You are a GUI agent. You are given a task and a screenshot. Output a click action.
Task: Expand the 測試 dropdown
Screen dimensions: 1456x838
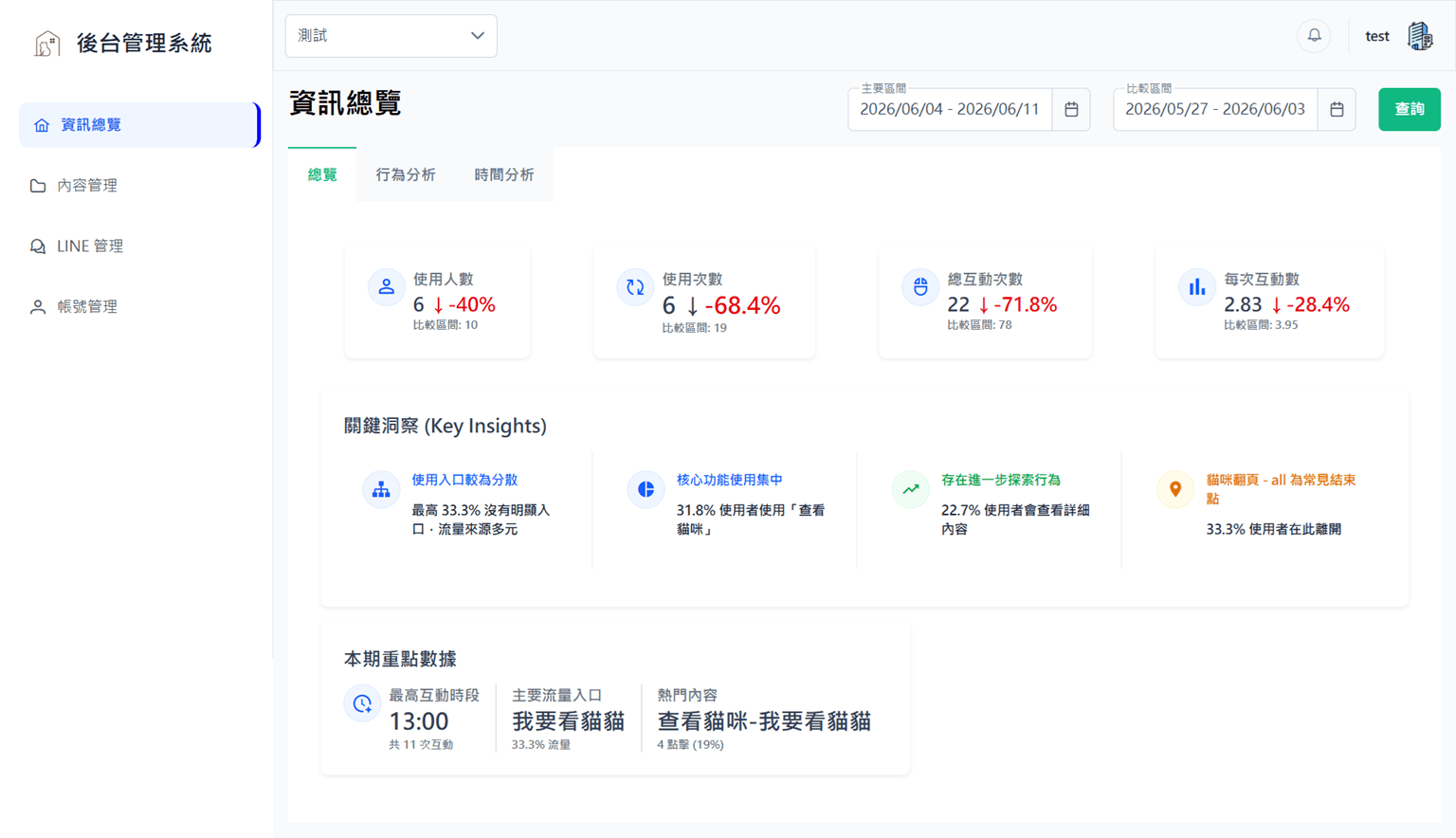(391, 36)
